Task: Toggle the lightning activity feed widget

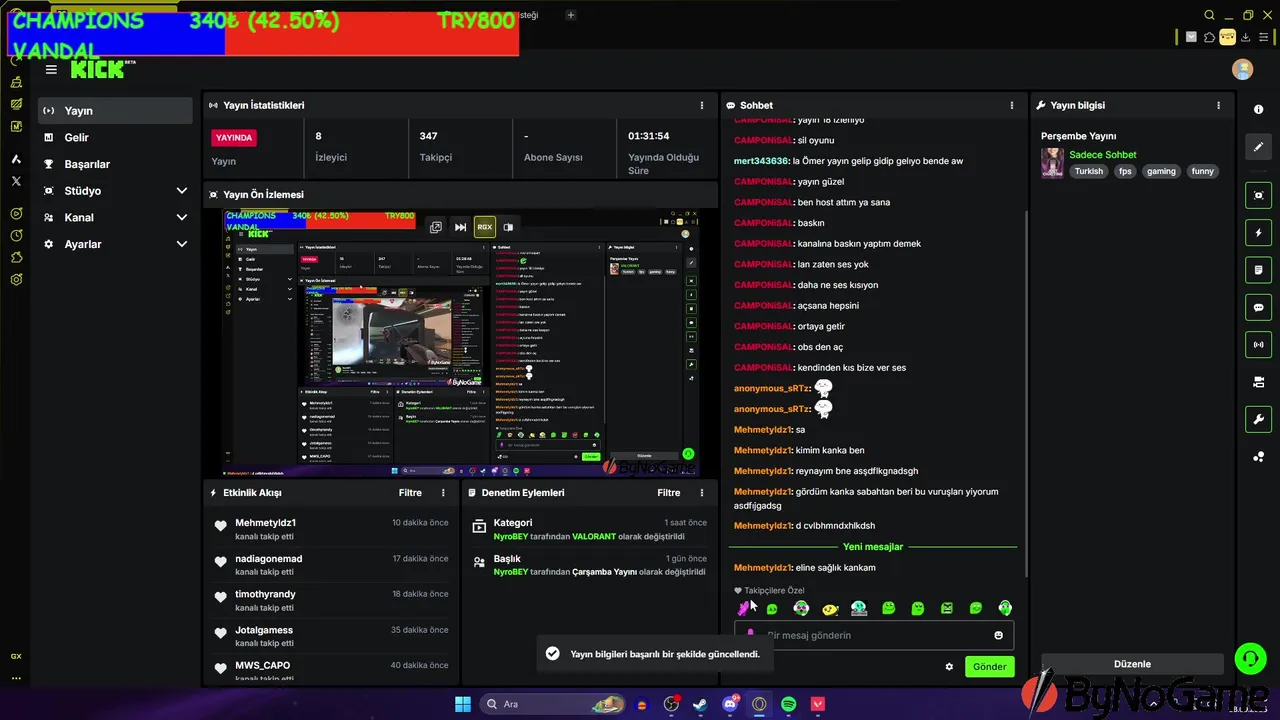Action: click(1258, 233)
